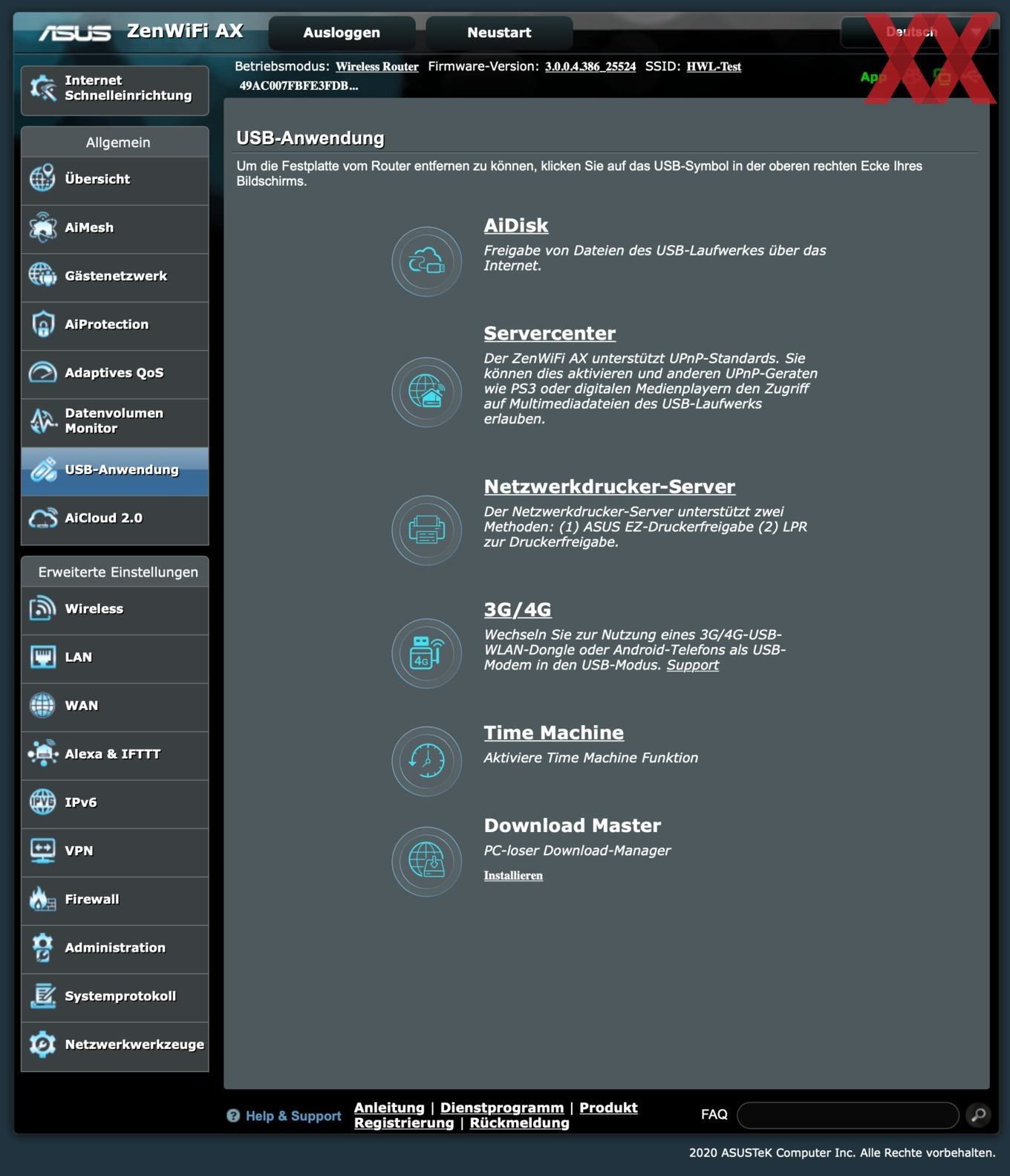Open the Rückmeldung footer link

click(520, 1123)
